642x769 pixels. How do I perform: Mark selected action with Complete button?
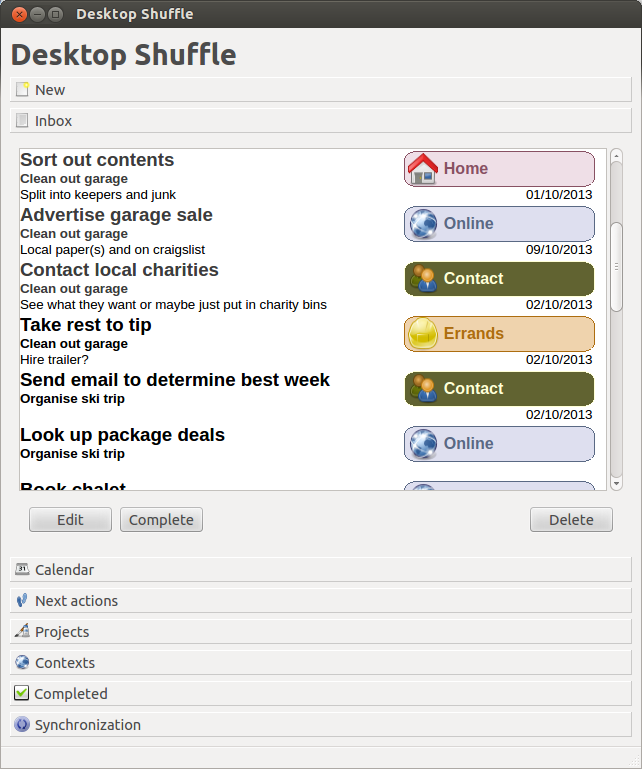click(161, 520)
